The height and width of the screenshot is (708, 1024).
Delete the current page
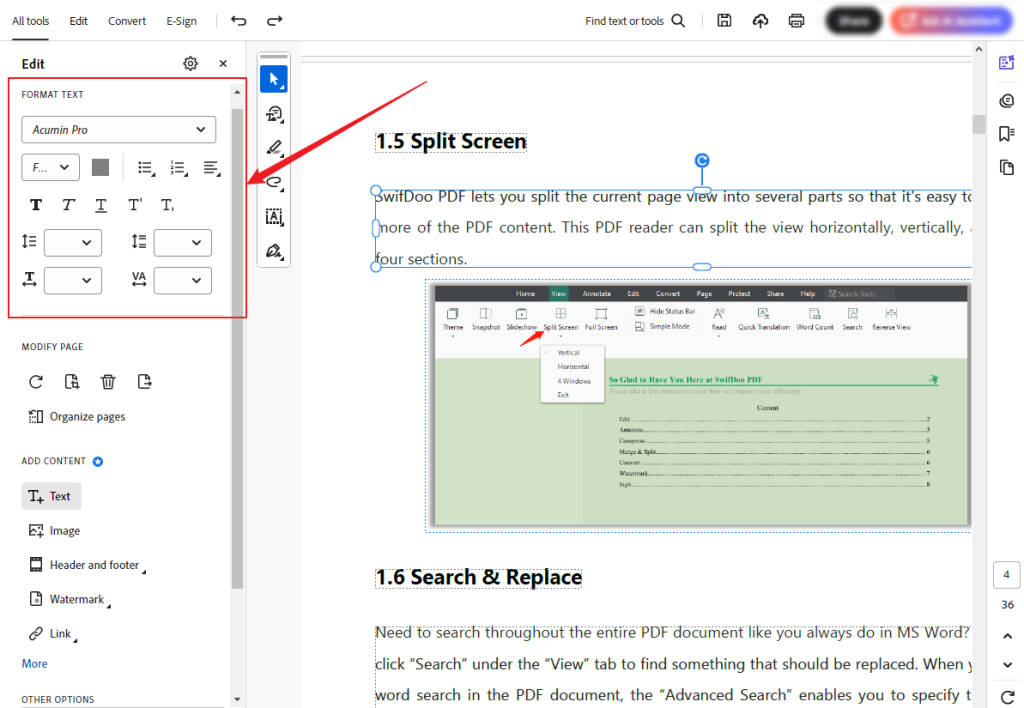[108, 381]
